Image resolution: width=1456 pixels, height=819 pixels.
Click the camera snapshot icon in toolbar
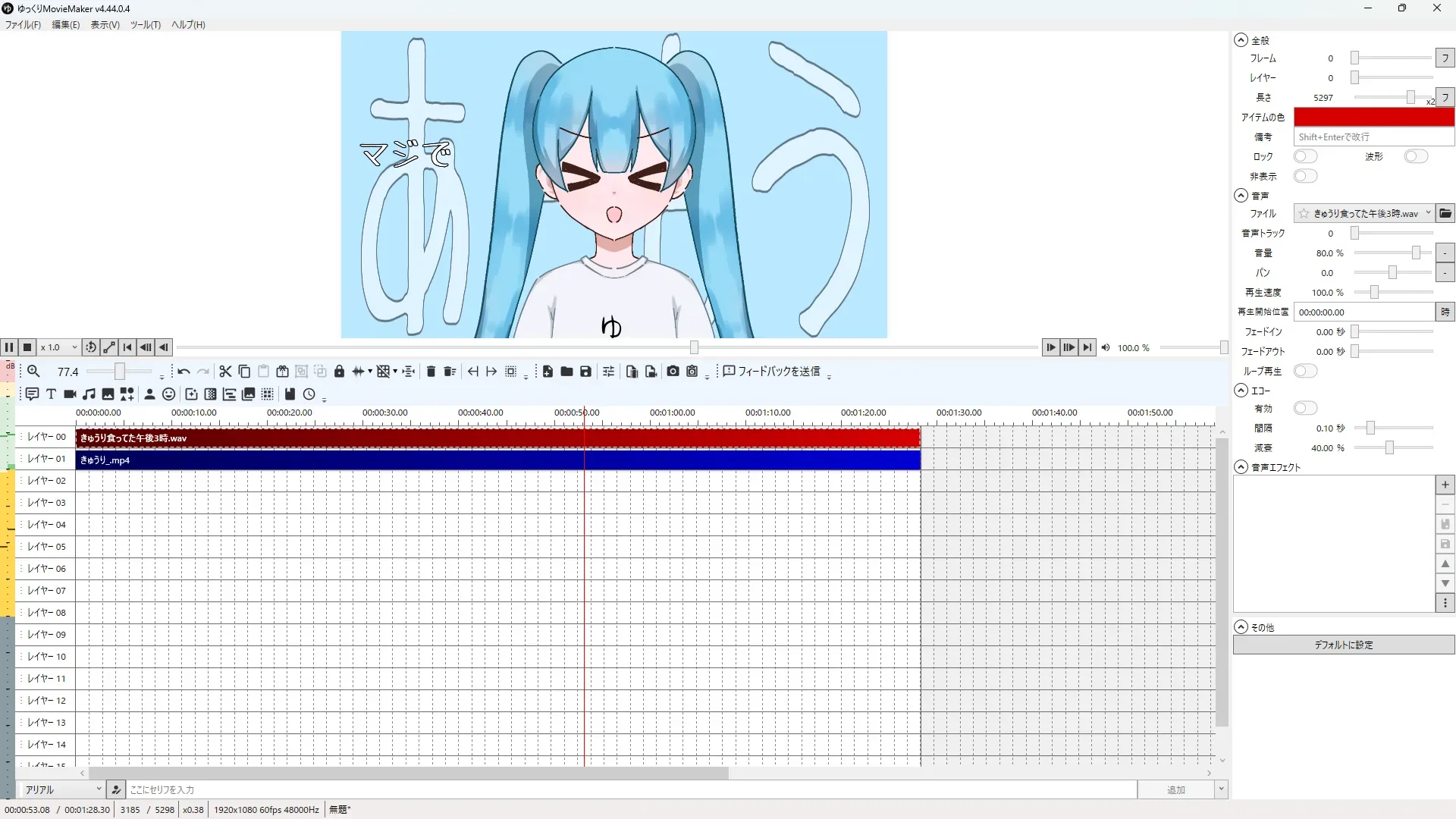pyautogui.click(x=673, y=372)
